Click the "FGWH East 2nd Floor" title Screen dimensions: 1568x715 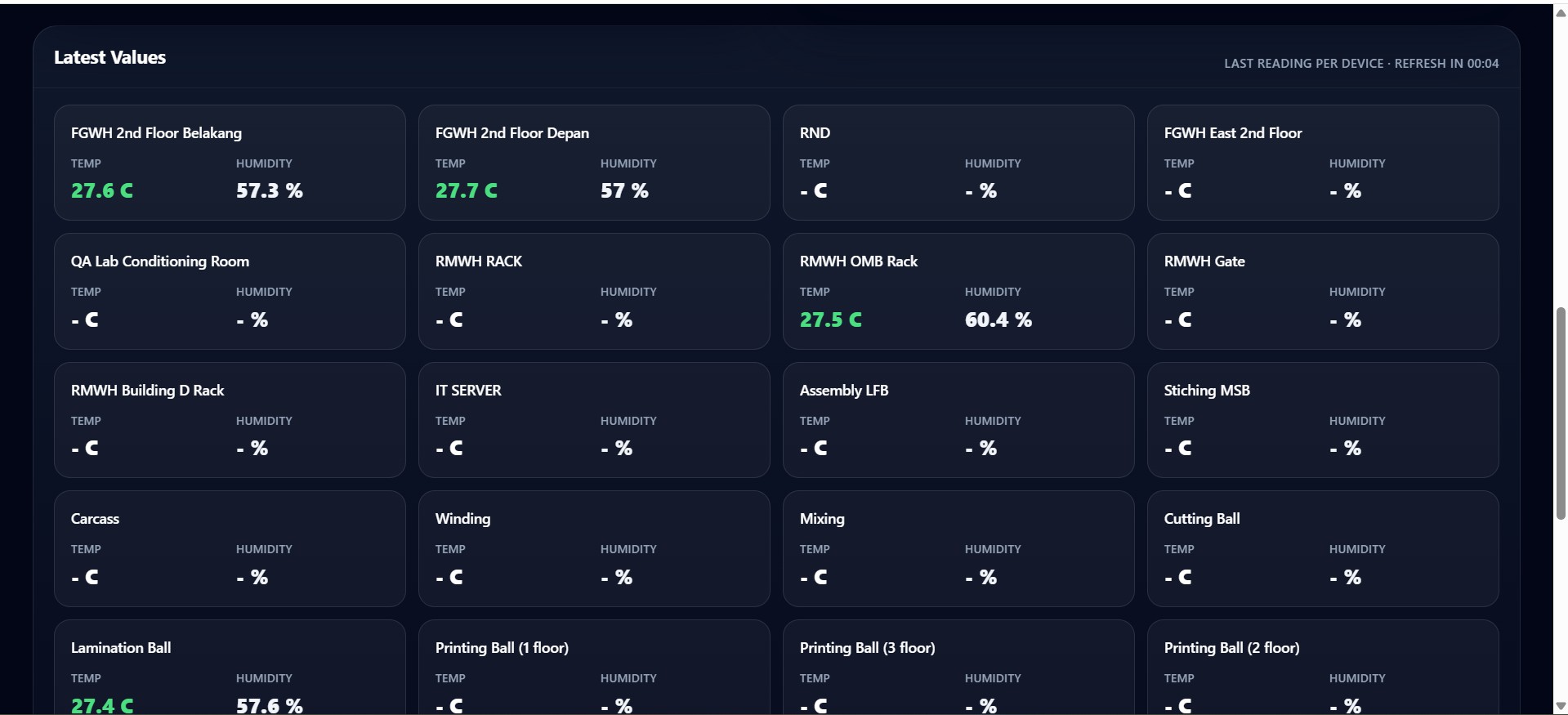pos(1233,133)
